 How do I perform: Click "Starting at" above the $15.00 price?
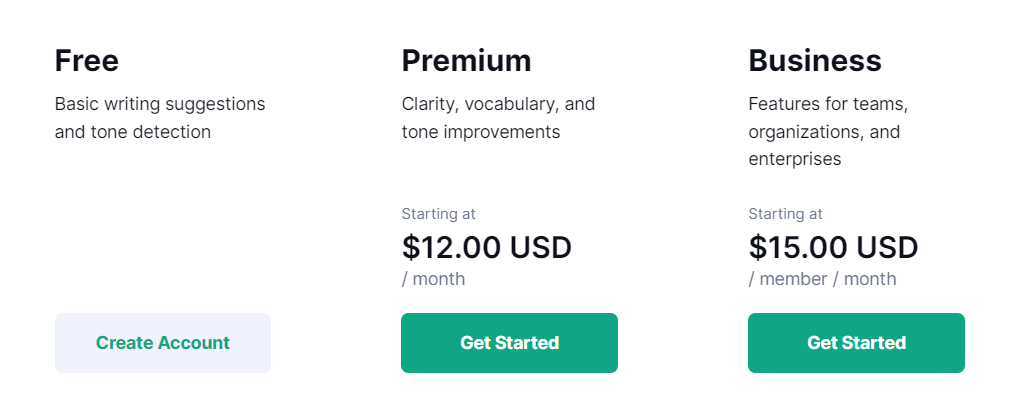click(785, 213)
